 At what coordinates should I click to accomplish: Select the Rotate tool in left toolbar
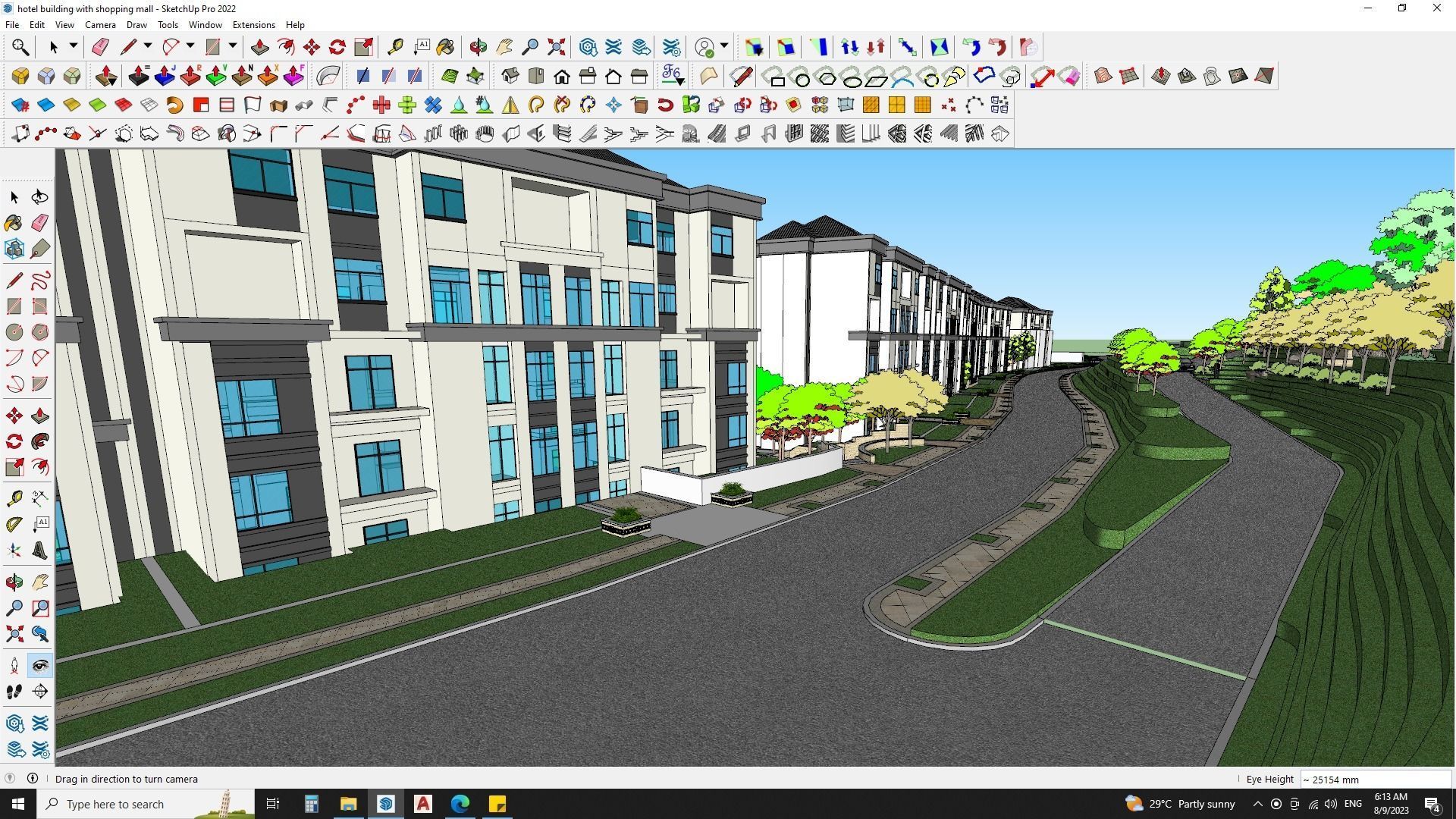pos(14,441)
